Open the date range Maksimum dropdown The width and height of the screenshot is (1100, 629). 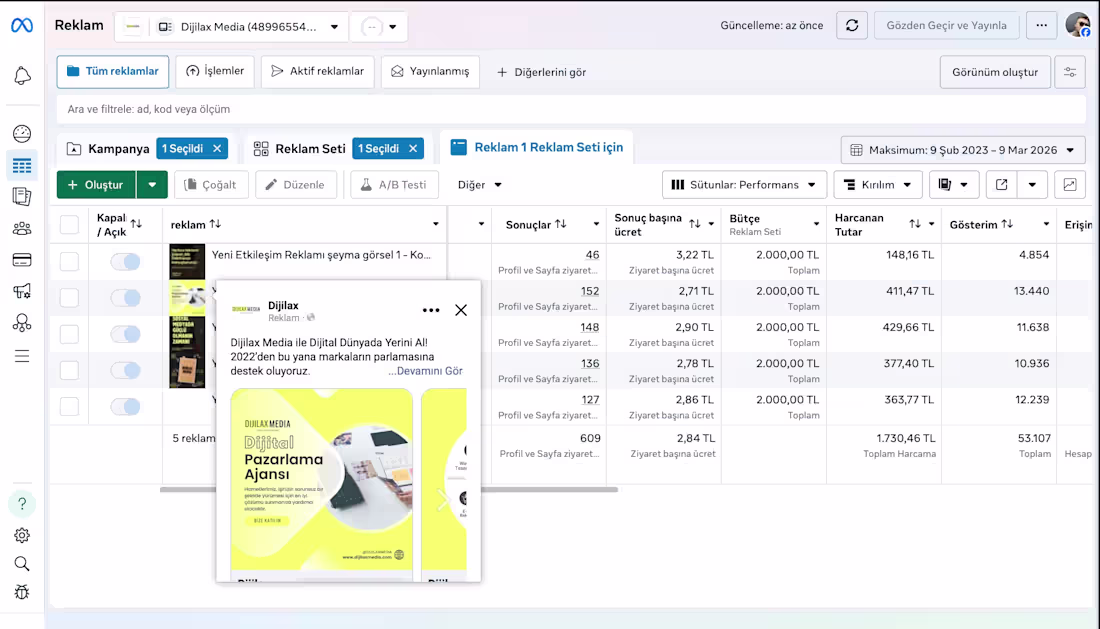coord(962,149)
